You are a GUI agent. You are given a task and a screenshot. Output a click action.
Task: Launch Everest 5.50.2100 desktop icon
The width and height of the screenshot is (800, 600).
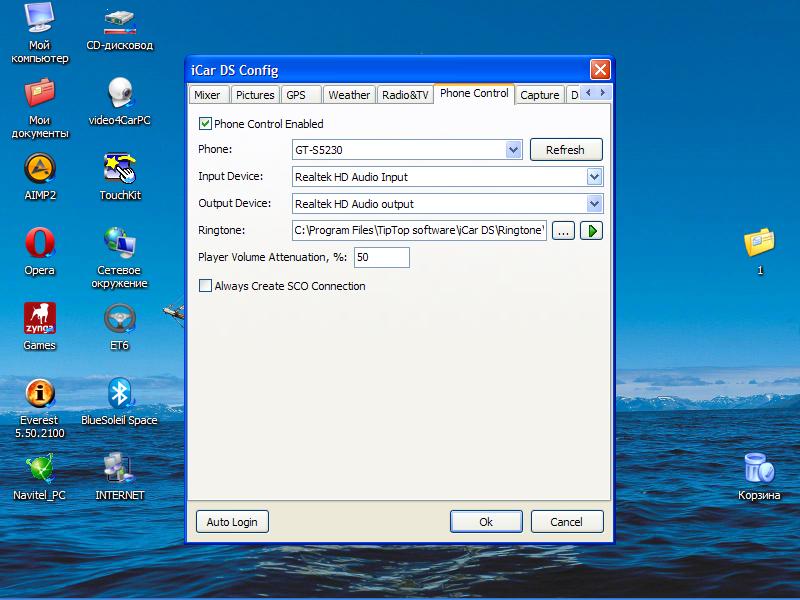(40, 393)
